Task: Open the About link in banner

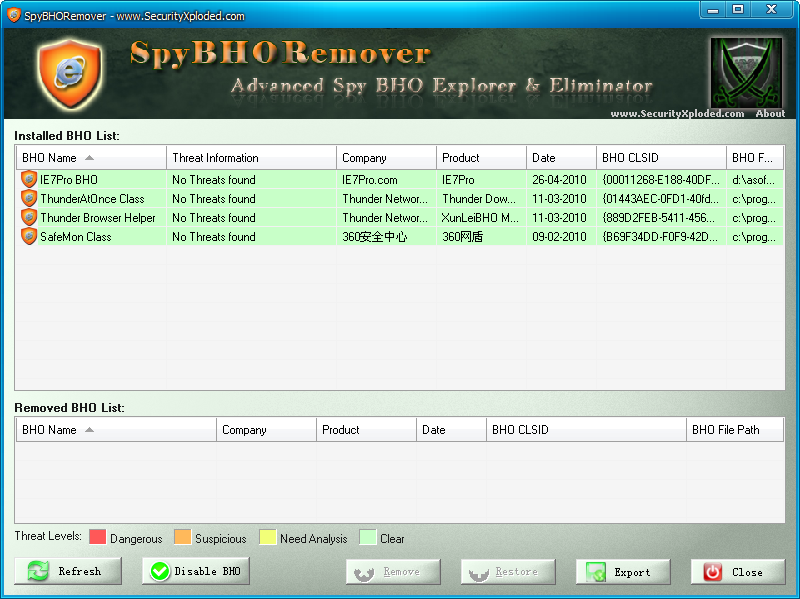Action: point(770,114)
